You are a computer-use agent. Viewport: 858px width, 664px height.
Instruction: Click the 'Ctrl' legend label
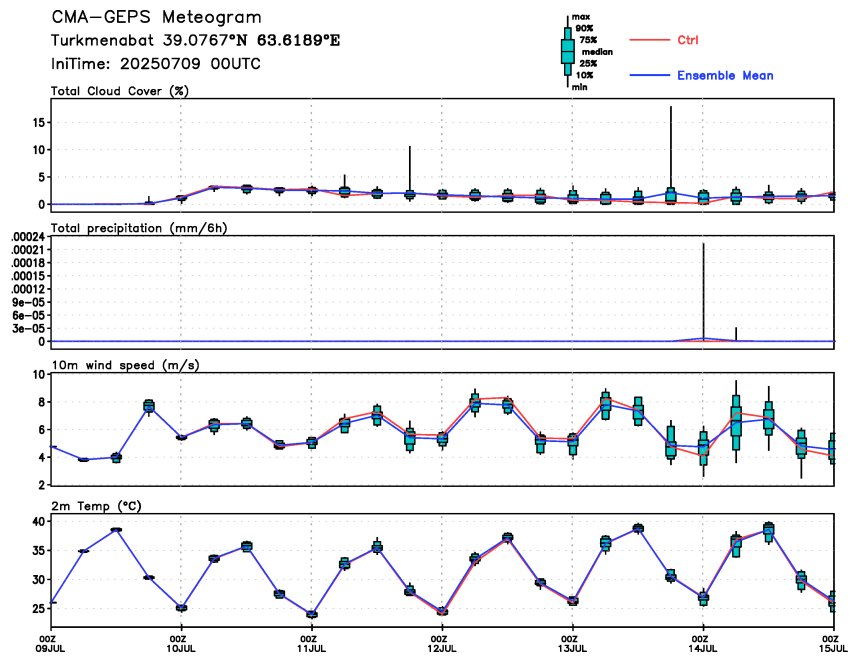[688, 40]
